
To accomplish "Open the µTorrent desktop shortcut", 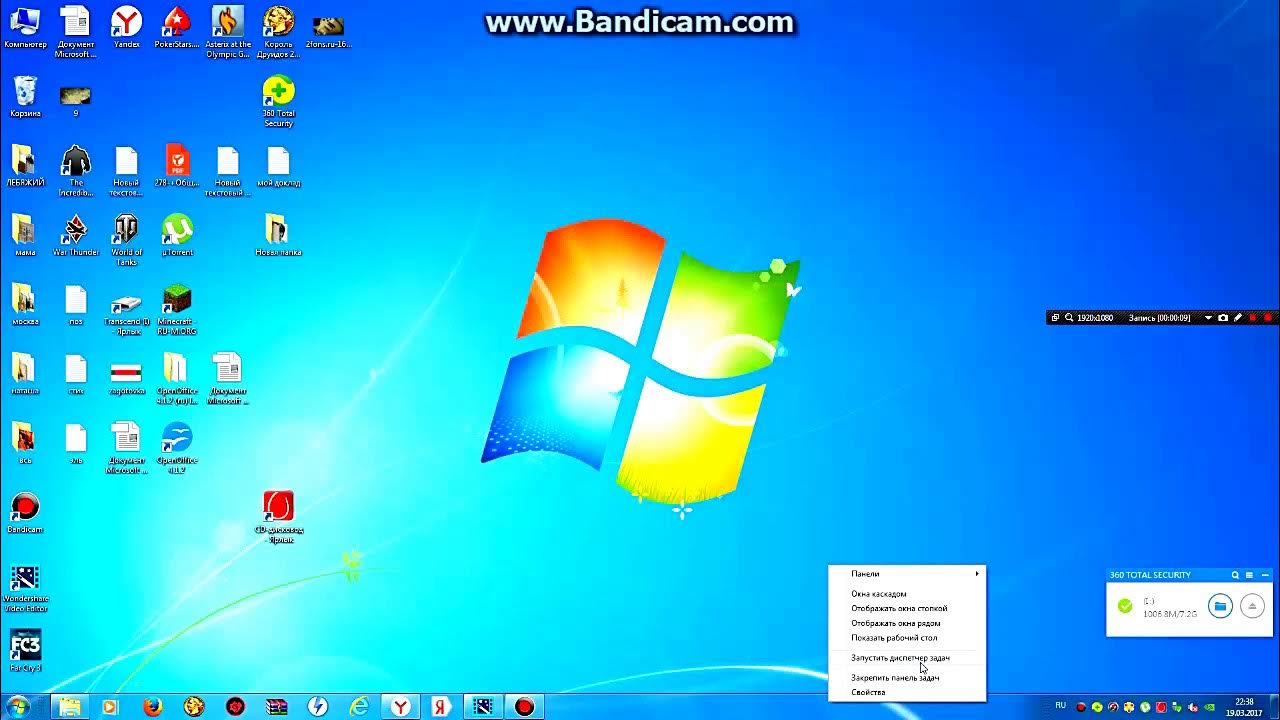I will point(177,235).
